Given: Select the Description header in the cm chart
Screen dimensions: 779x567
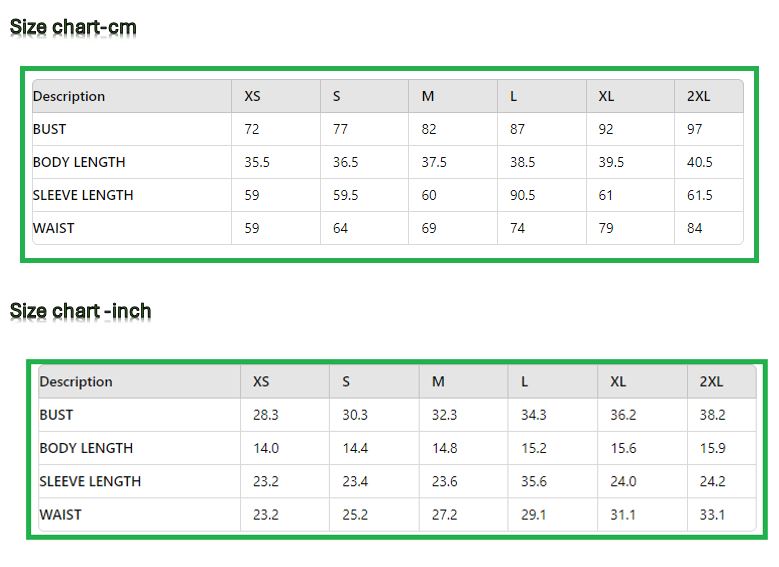Looking at the screenshot, I should (x=69, y=96).
